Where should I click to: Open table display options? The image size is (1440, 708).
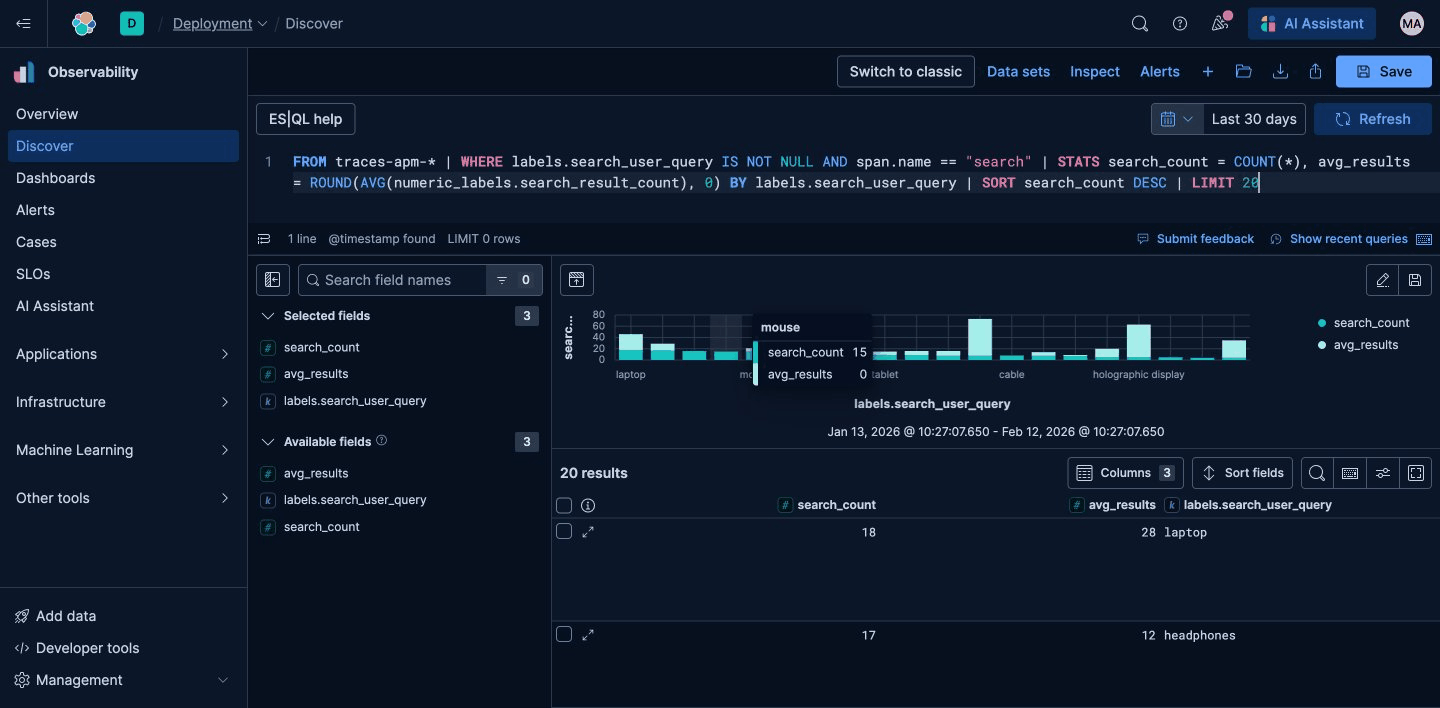coord(1382,473)
